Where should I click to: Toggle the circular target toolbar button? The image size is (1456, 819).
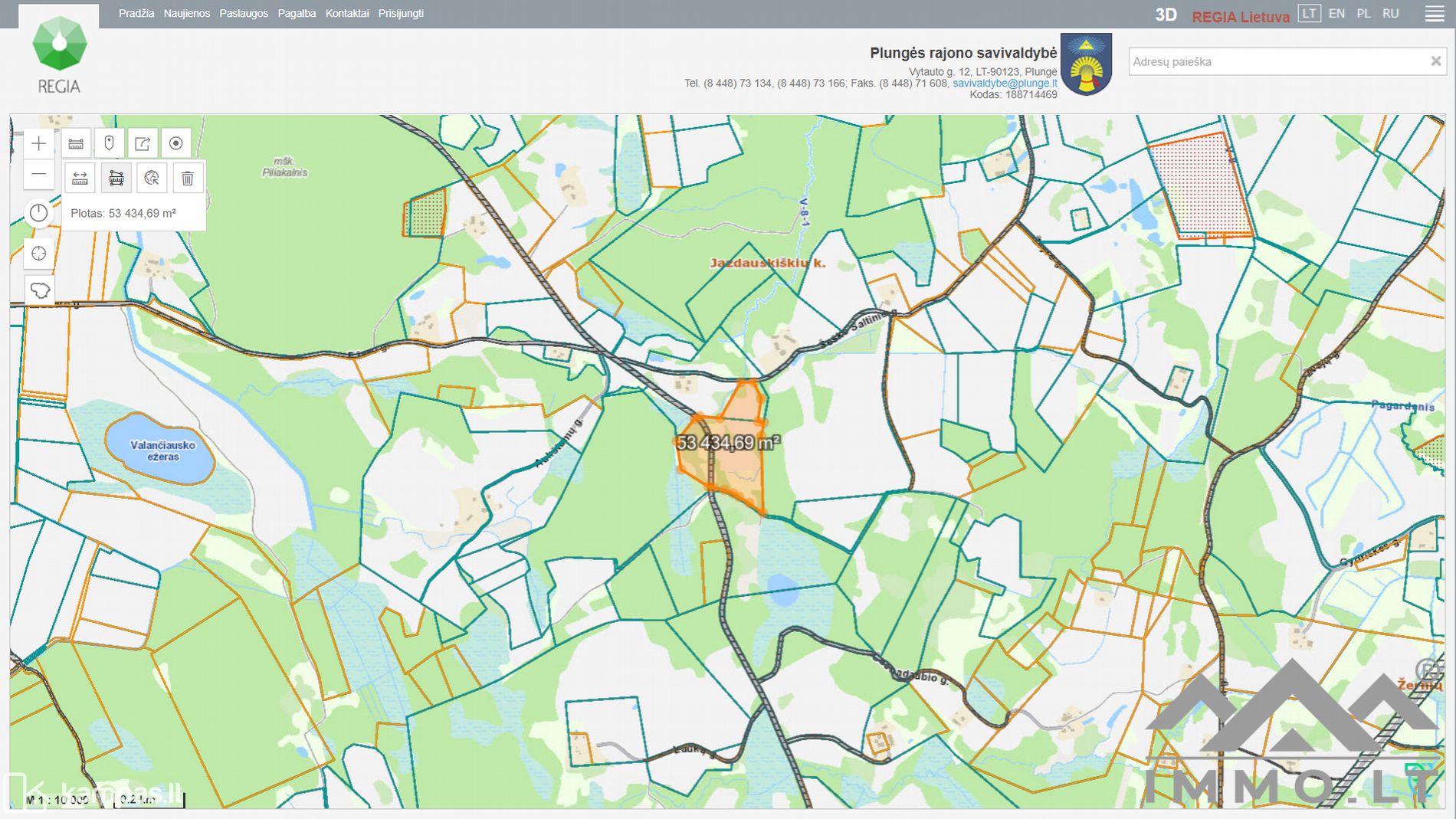[x=175, y=143]
